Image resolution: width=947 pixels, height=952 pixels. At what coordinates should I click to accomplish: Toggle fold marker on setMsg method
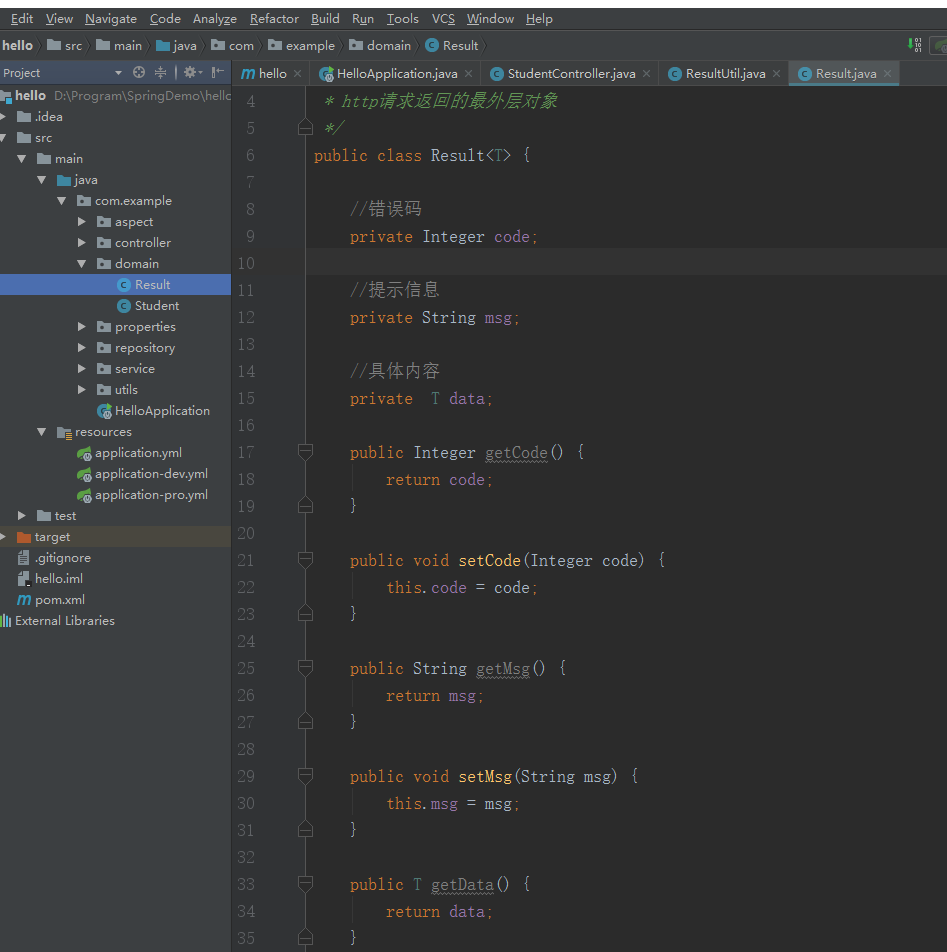305,777
